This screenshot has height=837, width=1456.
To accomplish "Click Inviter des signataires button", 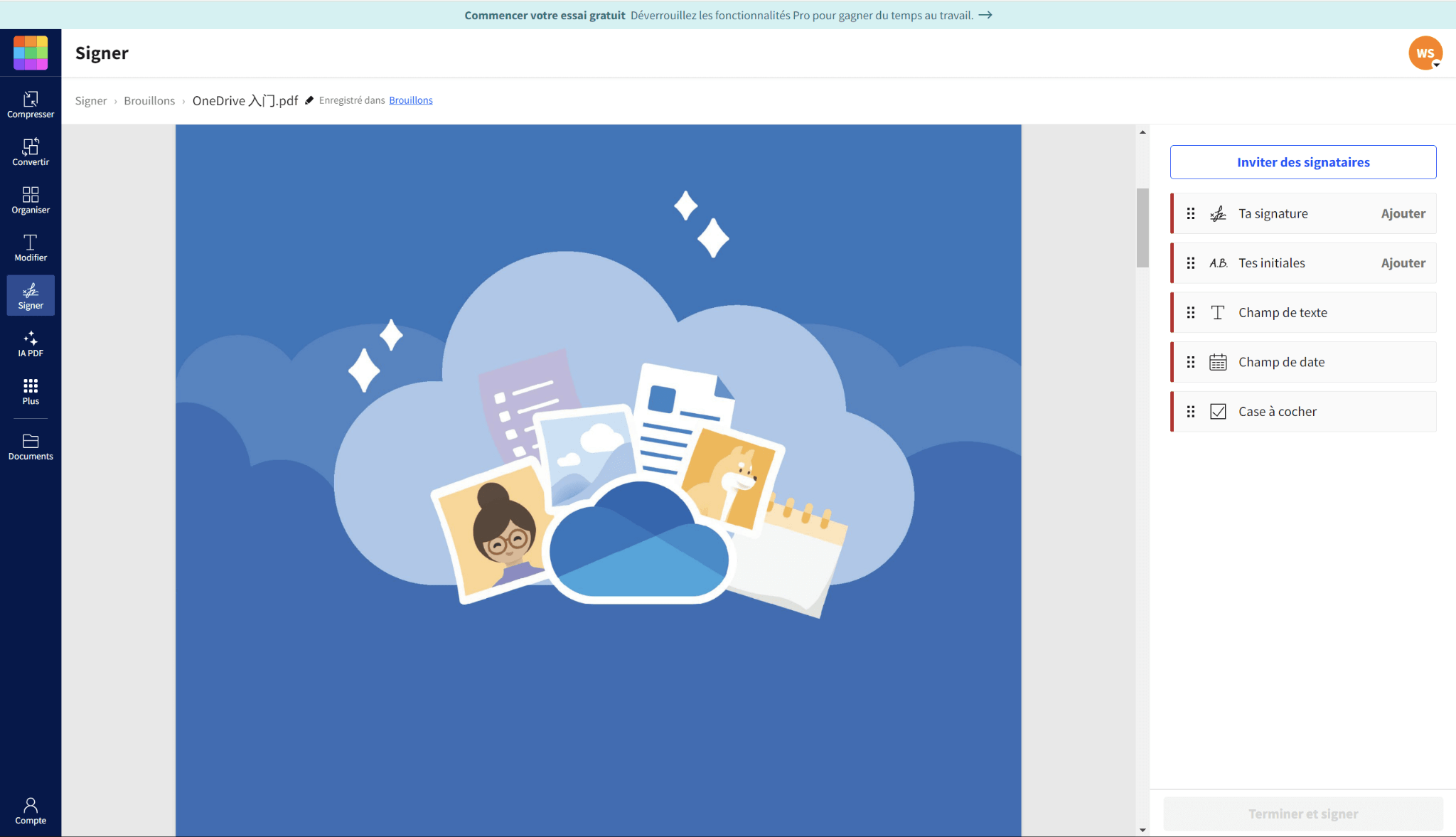I will pyautogui.click(x=1302, y=162).
